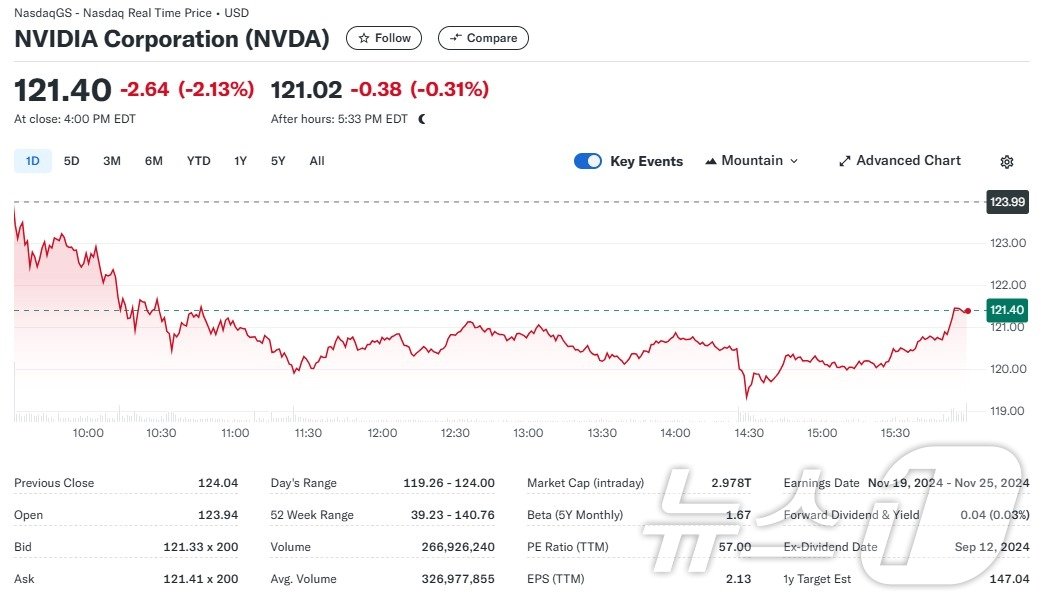Click the red endpoint dot on chart

pyautogui.click(x=968, y=311)
